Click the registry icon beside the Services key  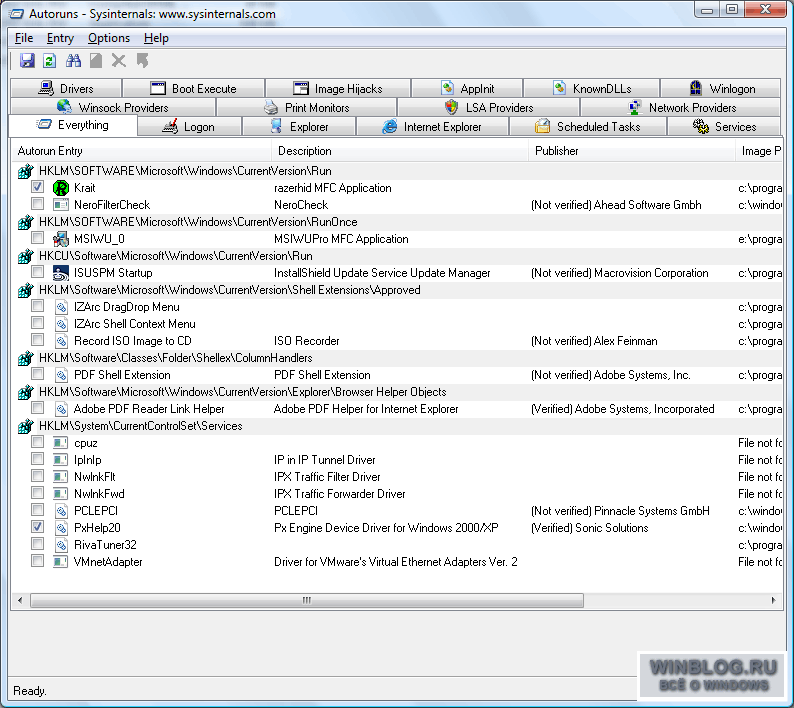coord(25,426)
